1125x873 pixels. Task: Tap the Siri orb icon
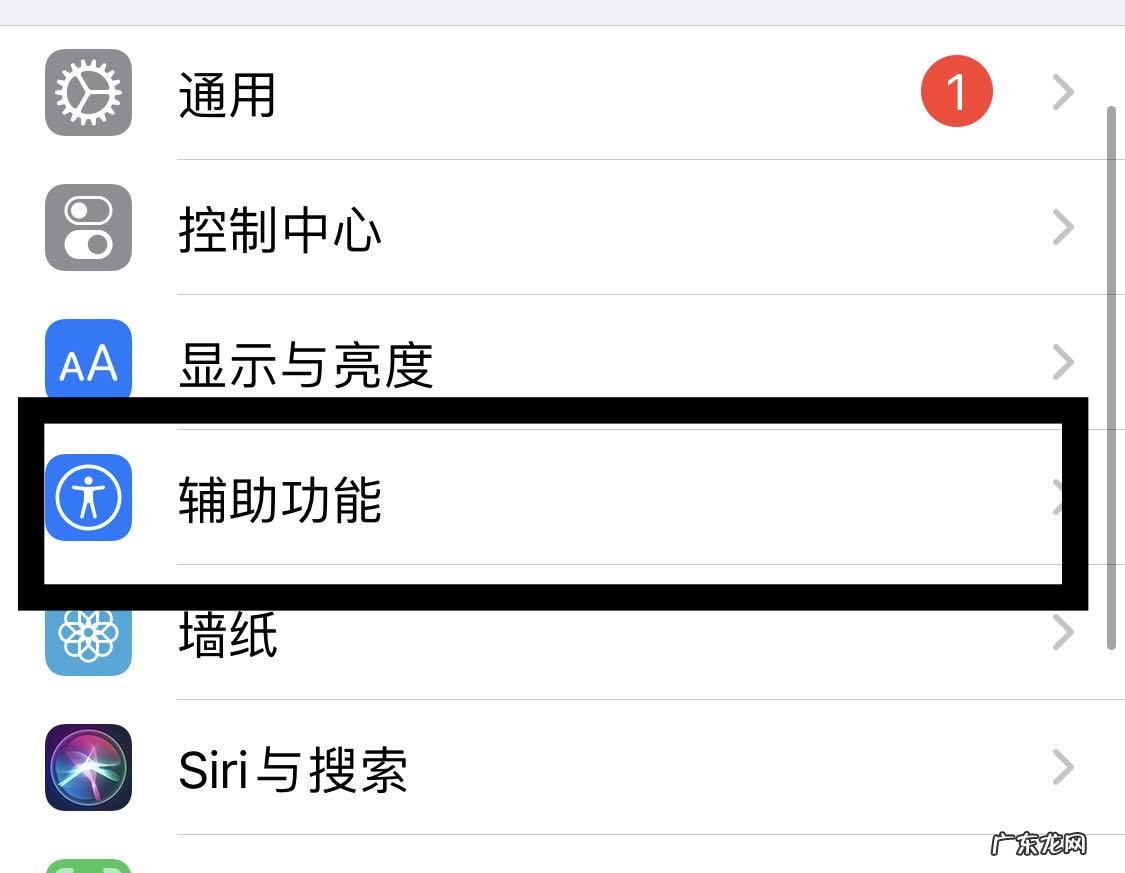point(88,768)
